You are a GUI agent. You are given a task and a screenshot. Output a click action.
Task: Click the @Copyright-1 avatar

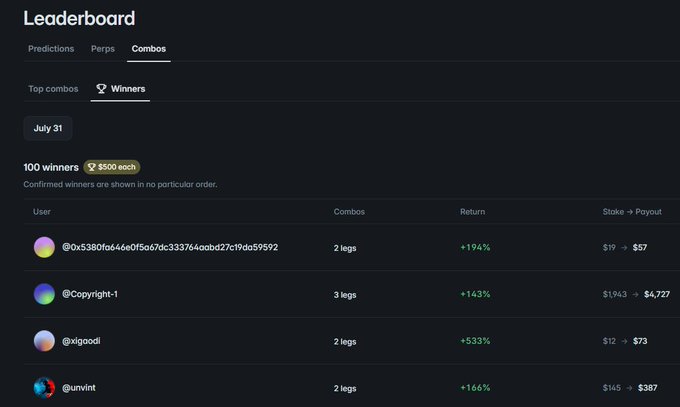click(44, 294)
